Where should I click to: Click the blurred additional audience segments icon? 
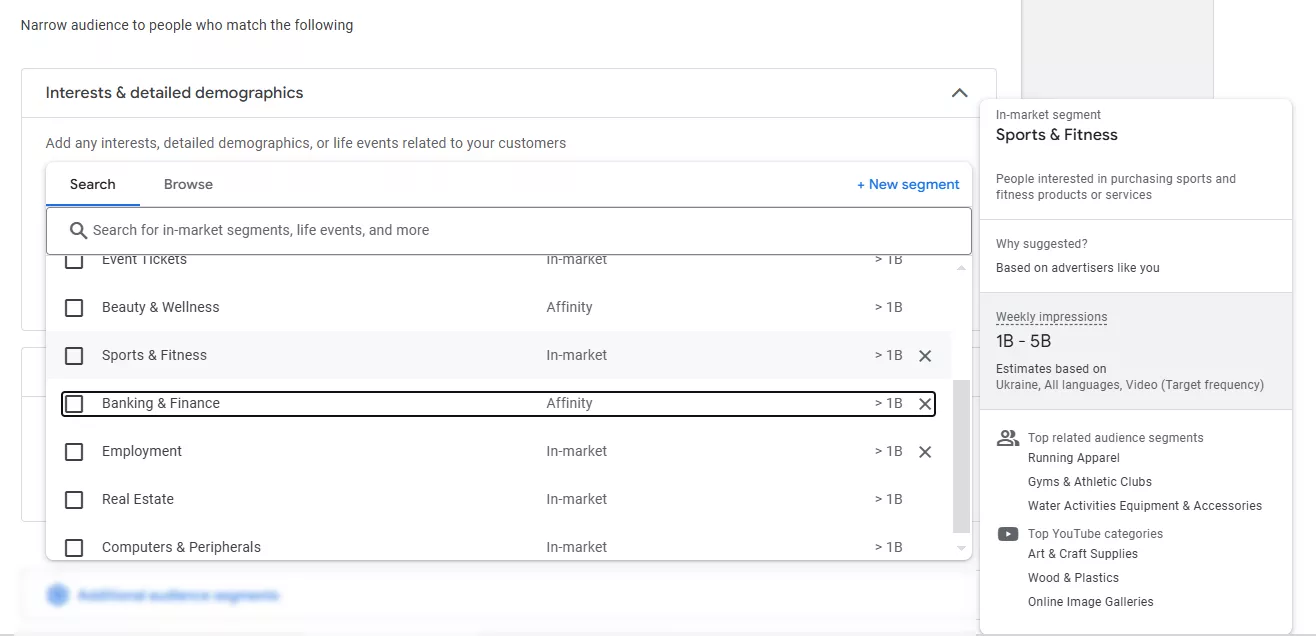point(58,595)
